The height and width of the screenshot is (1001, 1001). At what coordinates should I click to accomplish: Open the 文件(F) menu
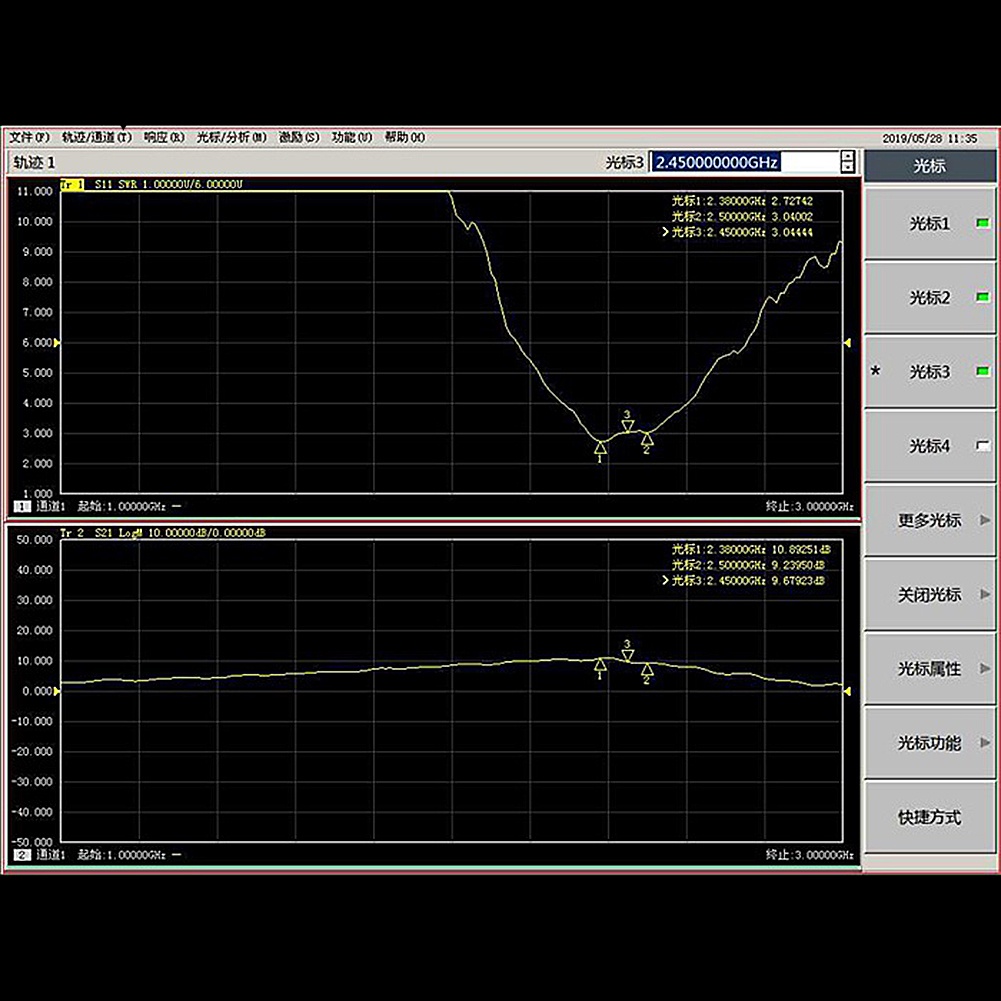coord(29,137)
